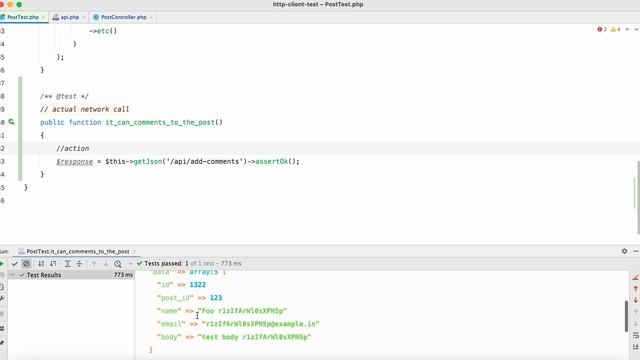Screen dimensions: 640x360
Task: Jump down the stack trace red arrow
Action: (636, 300)
